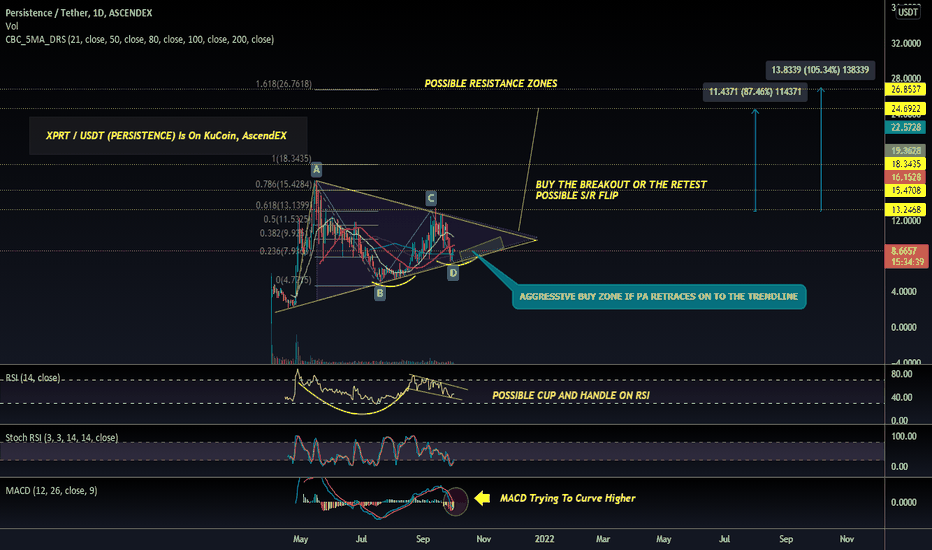932x550 pixels.
Task: Click the yellow left arrow beside MACD note
Action: [x=482, y=498]
